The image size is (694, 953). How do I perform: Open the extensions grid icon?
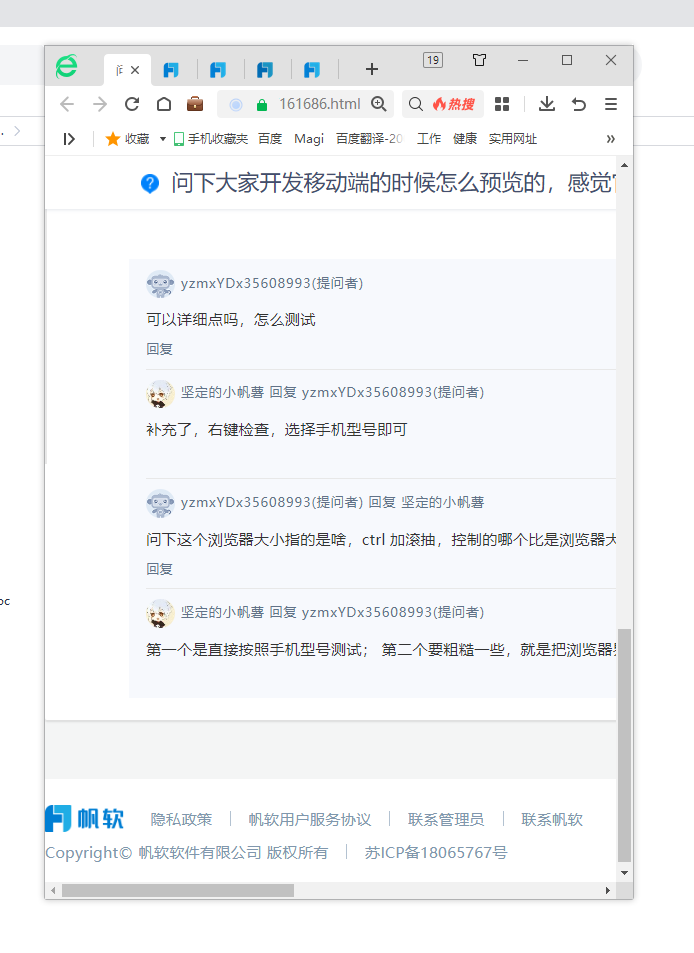coord(502,105)
